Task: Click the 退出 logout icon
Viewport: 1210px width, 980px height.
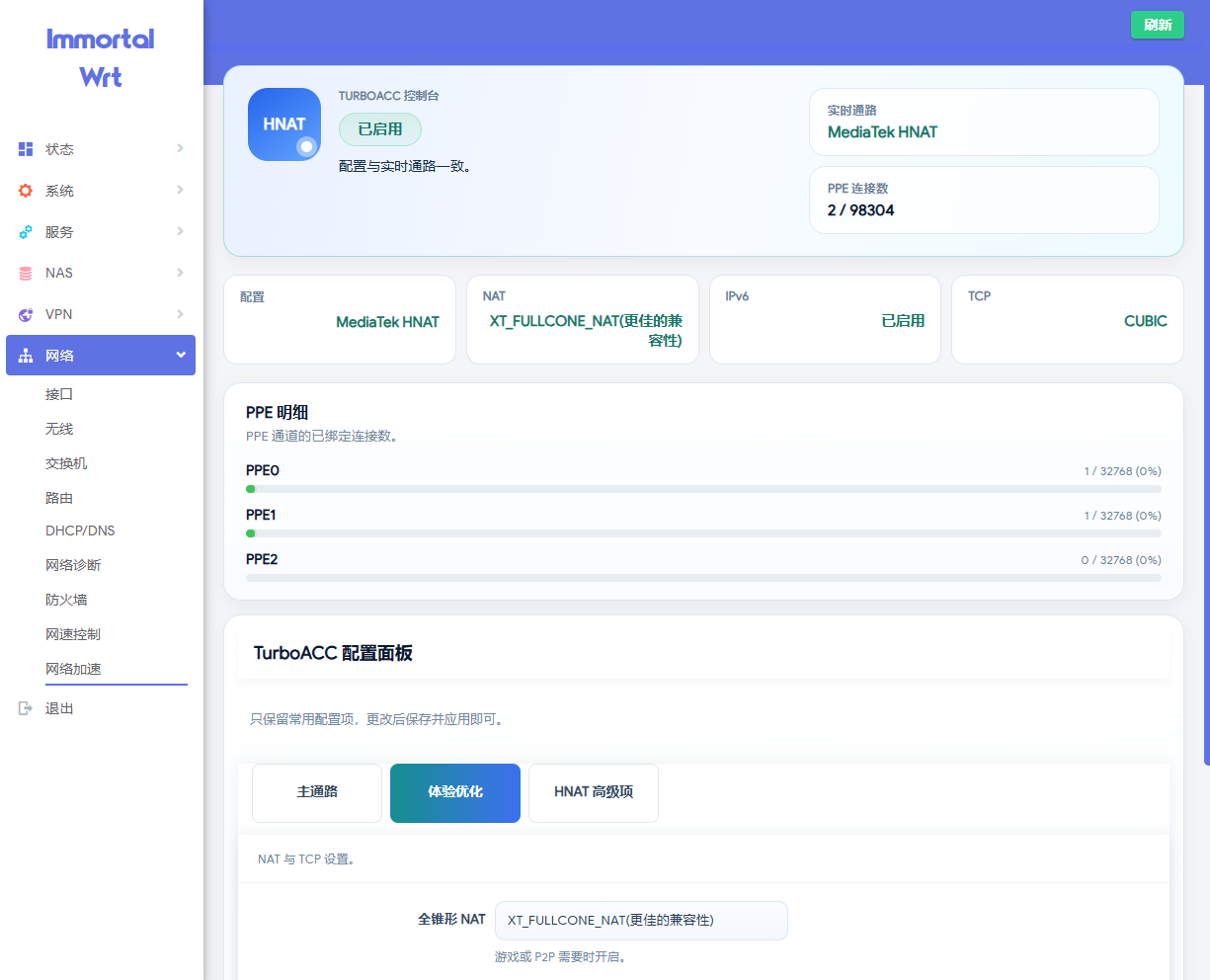Action: click(x=26, y=708)
